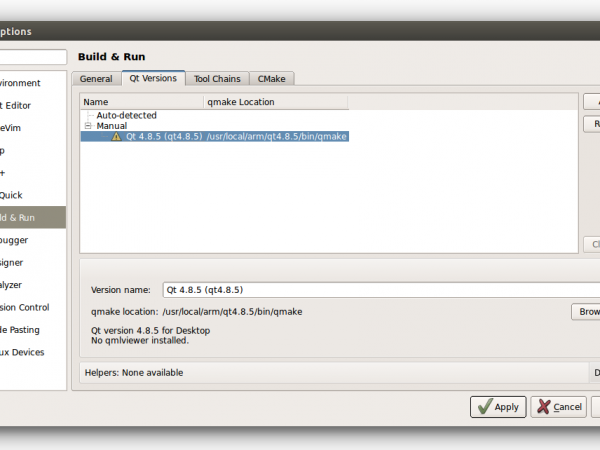Click the warning icon beside Qt 4.8.5
This screenshot has width=600, height=450.
coord(116,136)
